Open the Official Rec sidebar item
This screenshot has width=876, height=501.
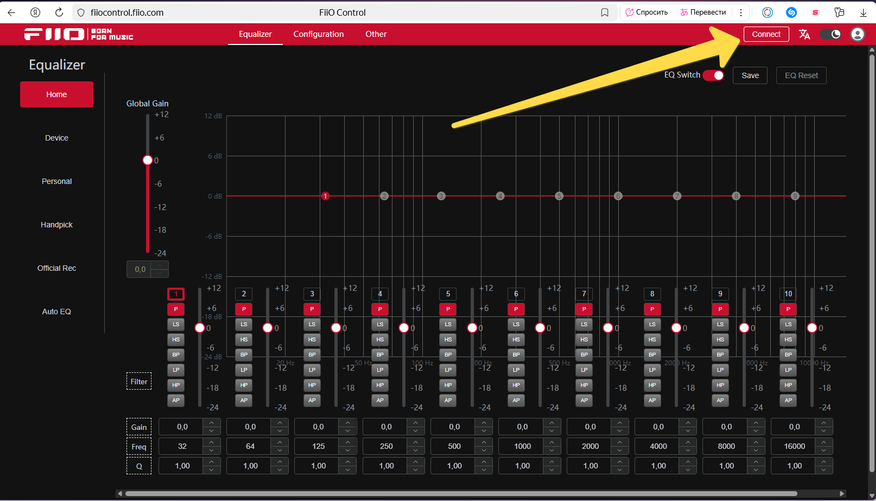pyautogui.click(x=56, y=268)
